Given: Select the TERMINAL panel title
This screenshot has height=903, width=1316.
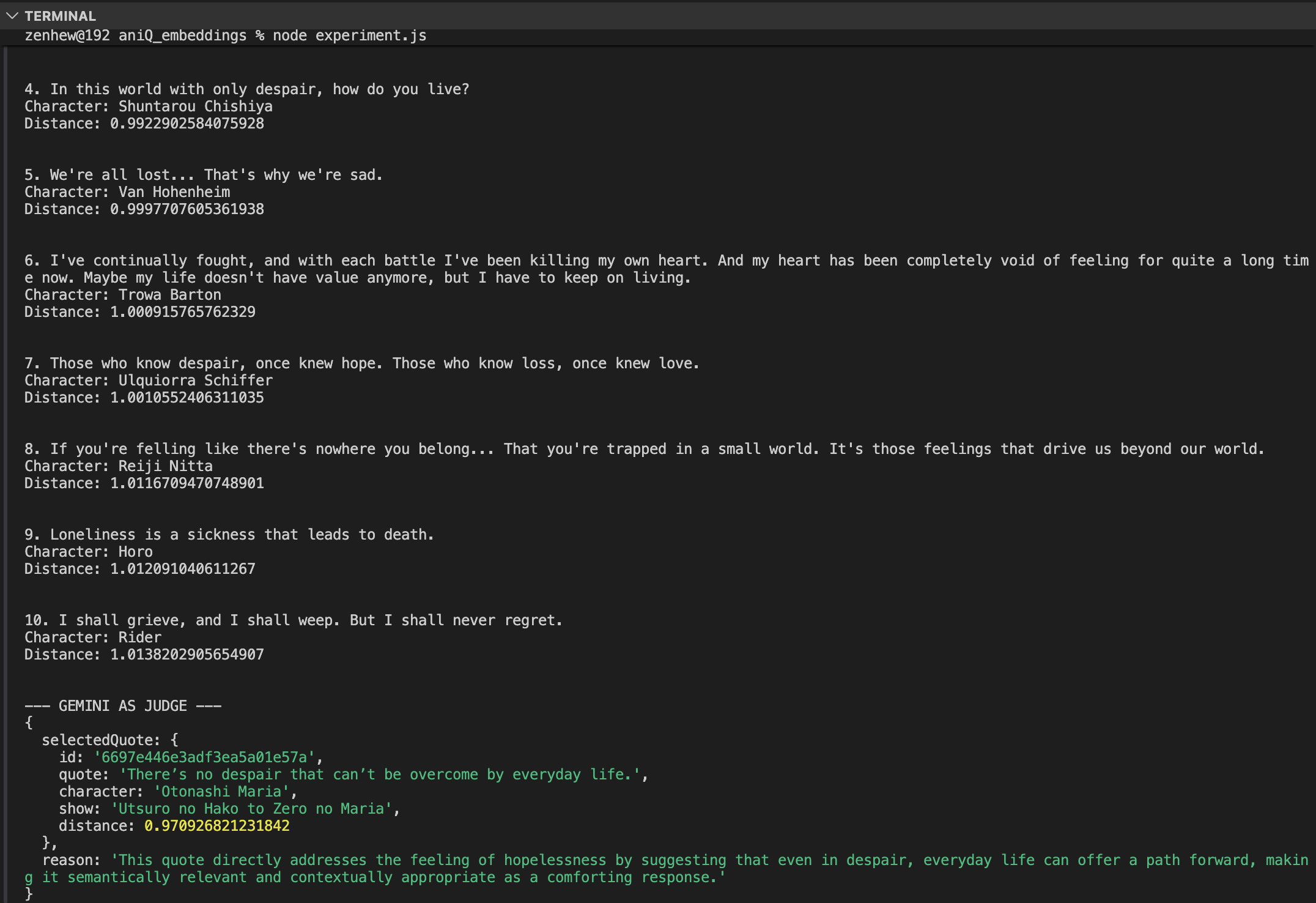Looking at the screenshot, I should [60, 16].
